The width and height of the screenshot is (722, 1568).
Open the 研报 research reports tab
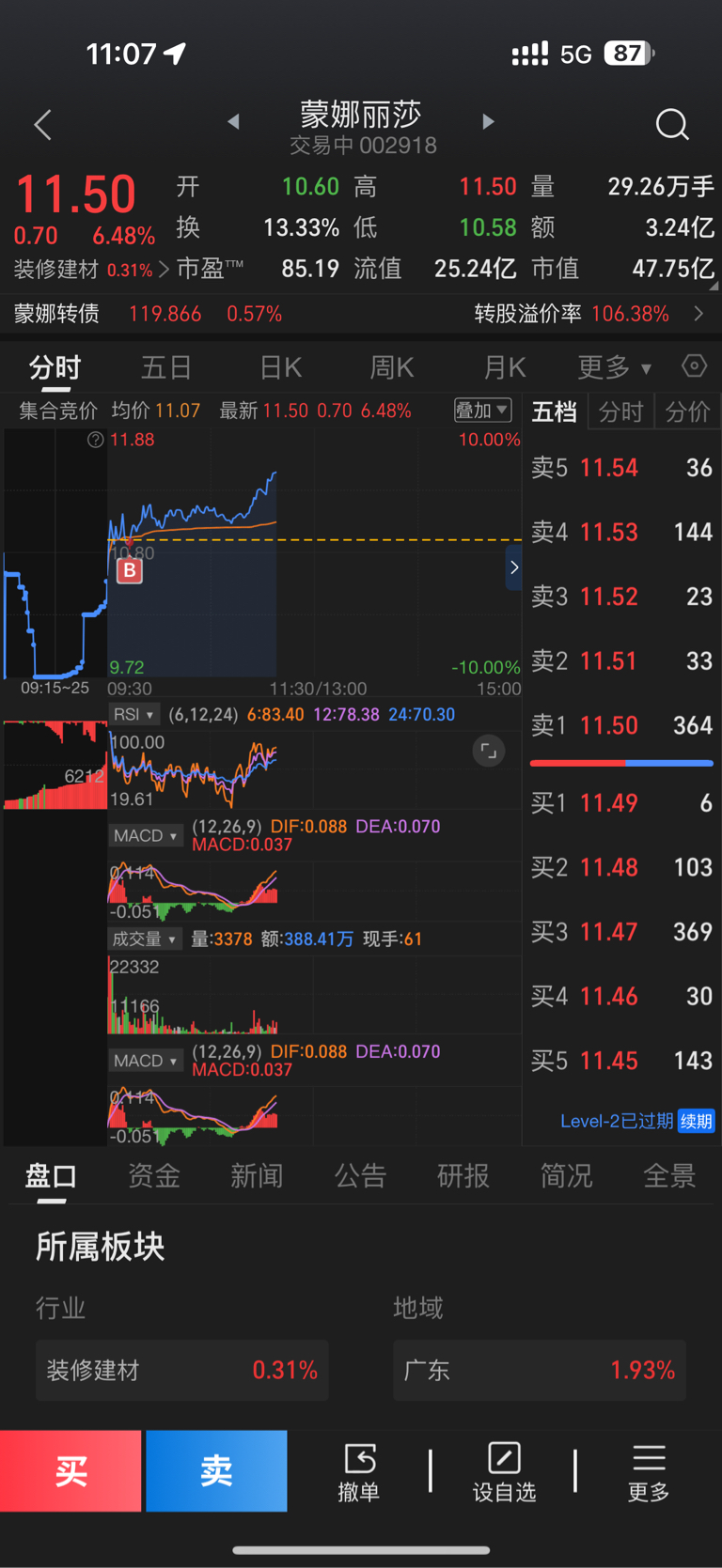(463, 1175)
